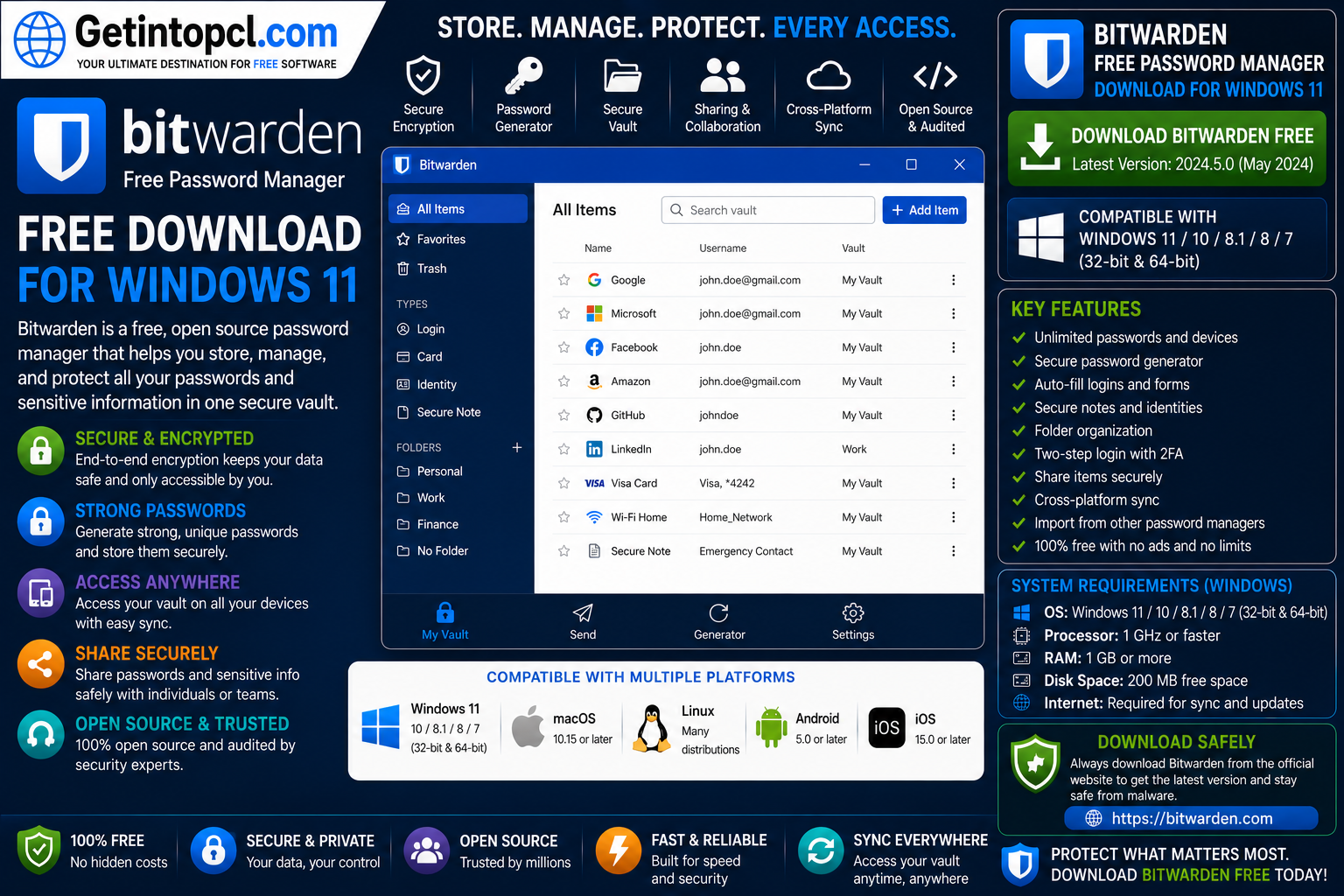Screen dimensions: 1344x896
Task: Toggle favorite star for Facebook entry
Action: click(x=563, y=347)
